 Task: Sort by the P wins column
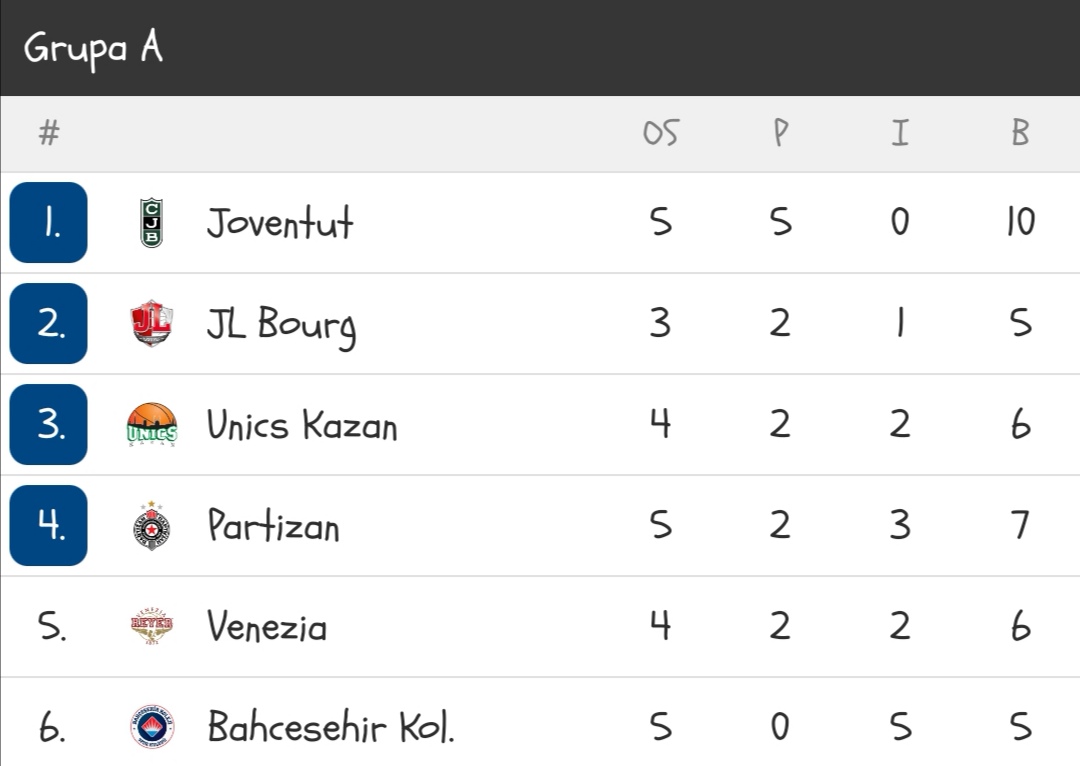780,132
